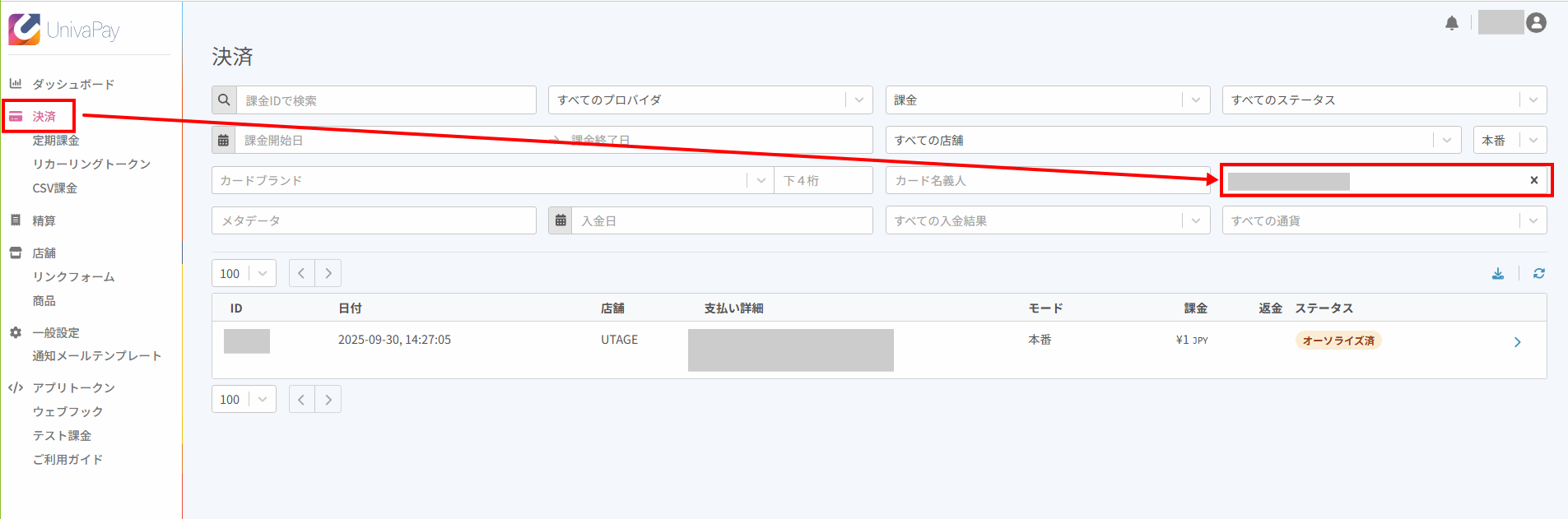Screen dimensions: 1568x519
Task: Click the 一般設定 gear icon
Action: 16,332
